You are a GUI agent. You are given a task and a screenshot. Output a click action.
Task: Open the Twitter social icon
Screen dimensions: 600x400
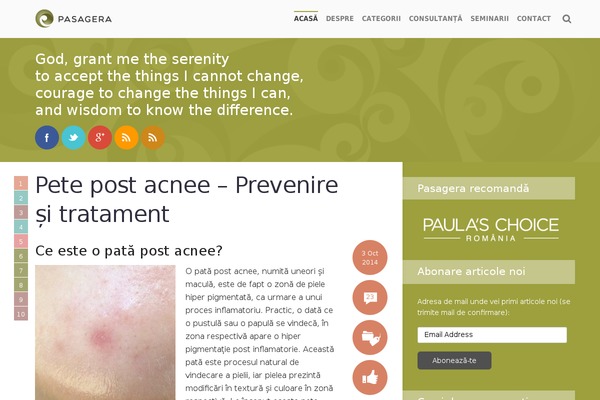click(x=73, y=137)
